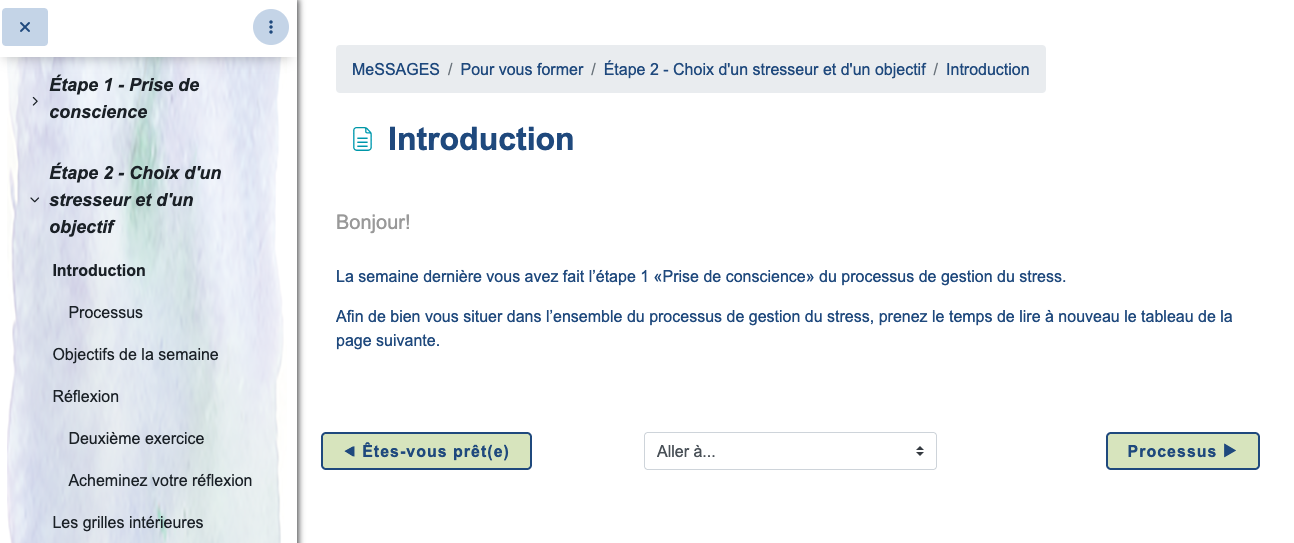Open Processus page from the sidebar
This screenshot has height=543, width=1294.
tap(105, 312)
